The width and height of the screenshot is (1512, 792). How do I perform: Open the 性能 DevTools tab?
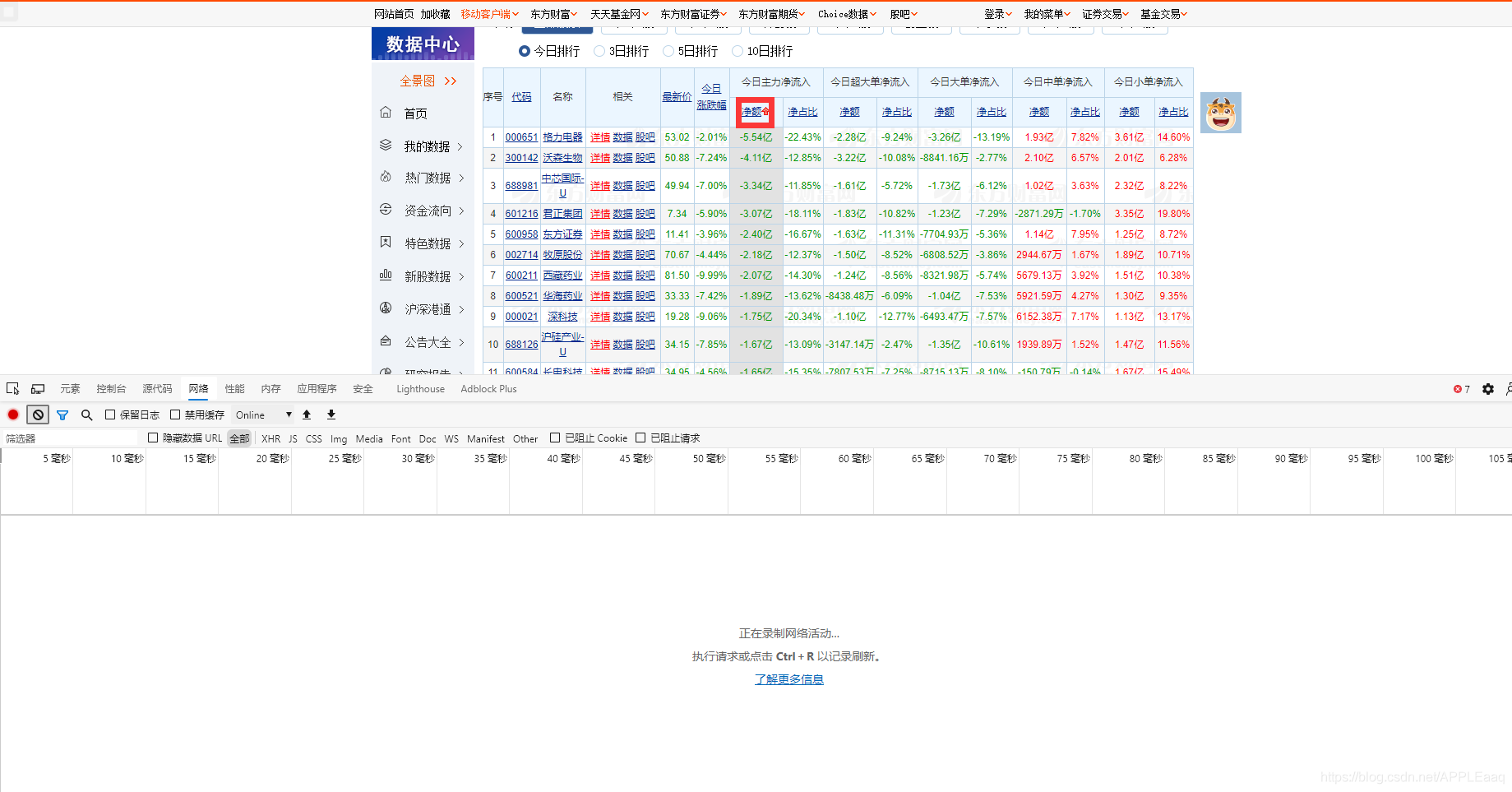click(x=234, y=389)
